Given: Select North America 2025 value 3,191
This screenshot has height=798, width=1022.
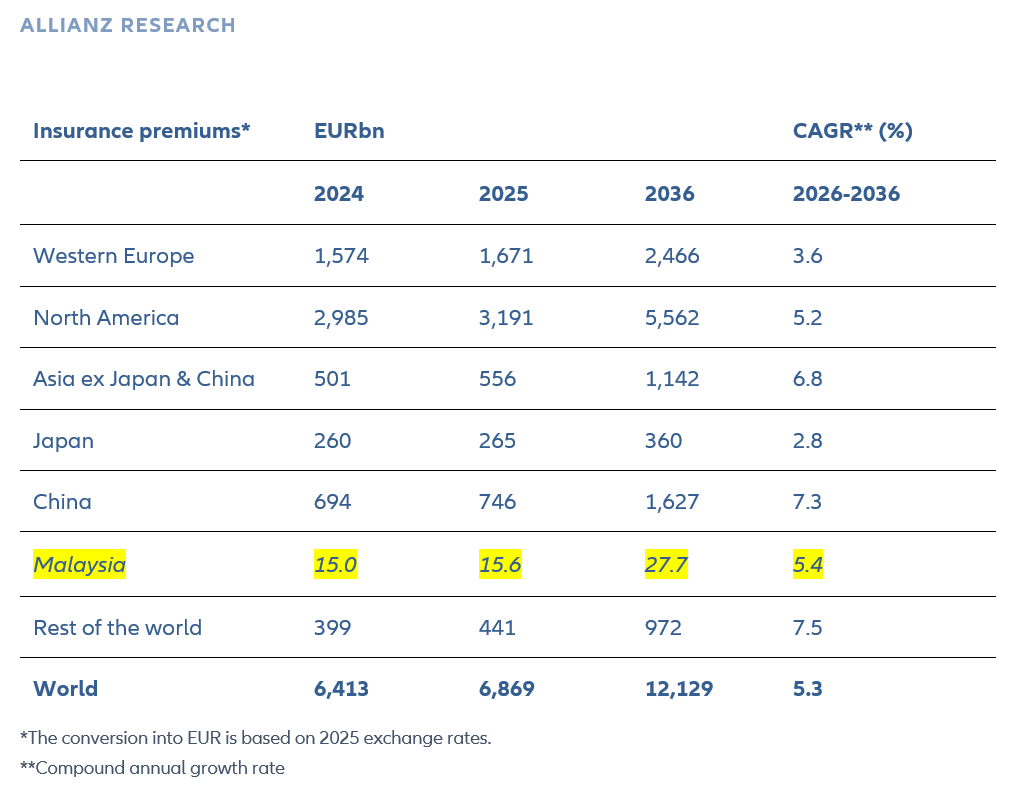Looking at the screenshot, I should click(x=506, y=318).
